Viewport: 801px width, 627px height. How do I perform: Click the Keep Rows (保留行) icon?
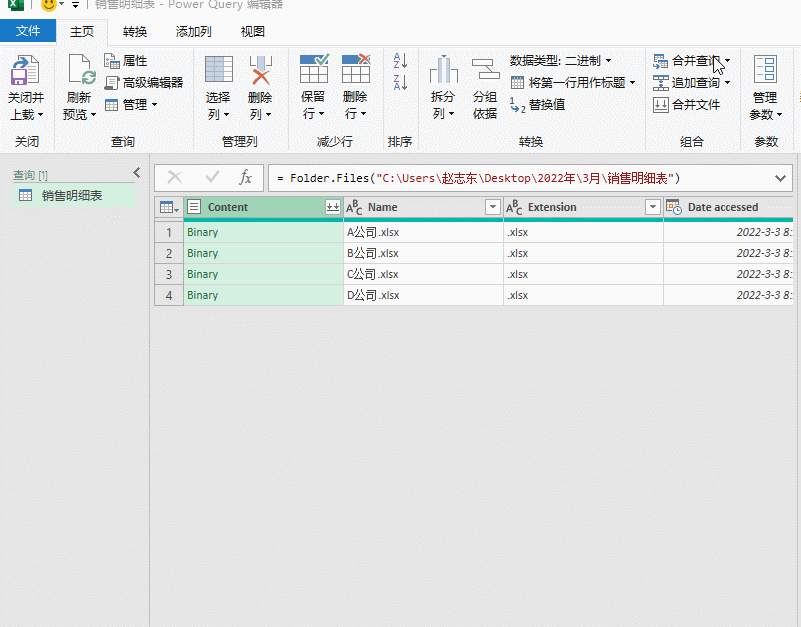314,68
